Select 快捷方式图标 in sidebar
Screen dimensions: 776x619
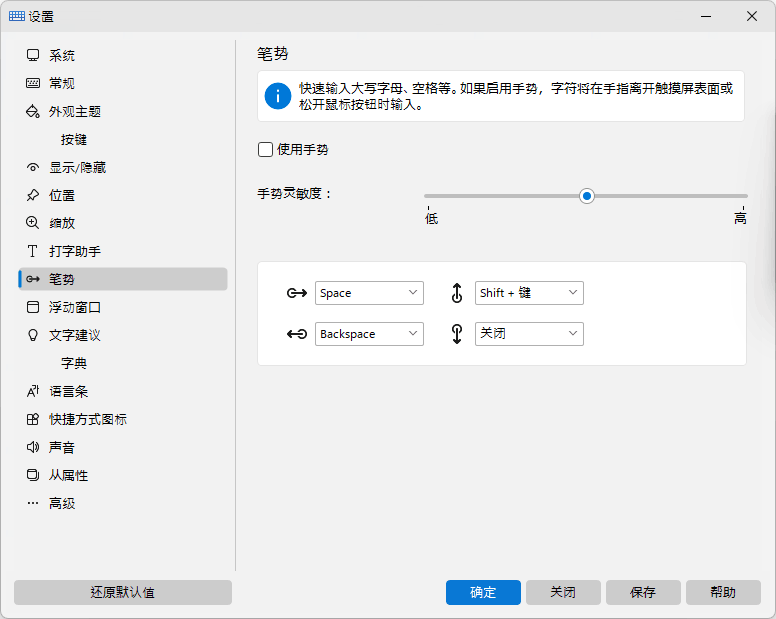123,420
